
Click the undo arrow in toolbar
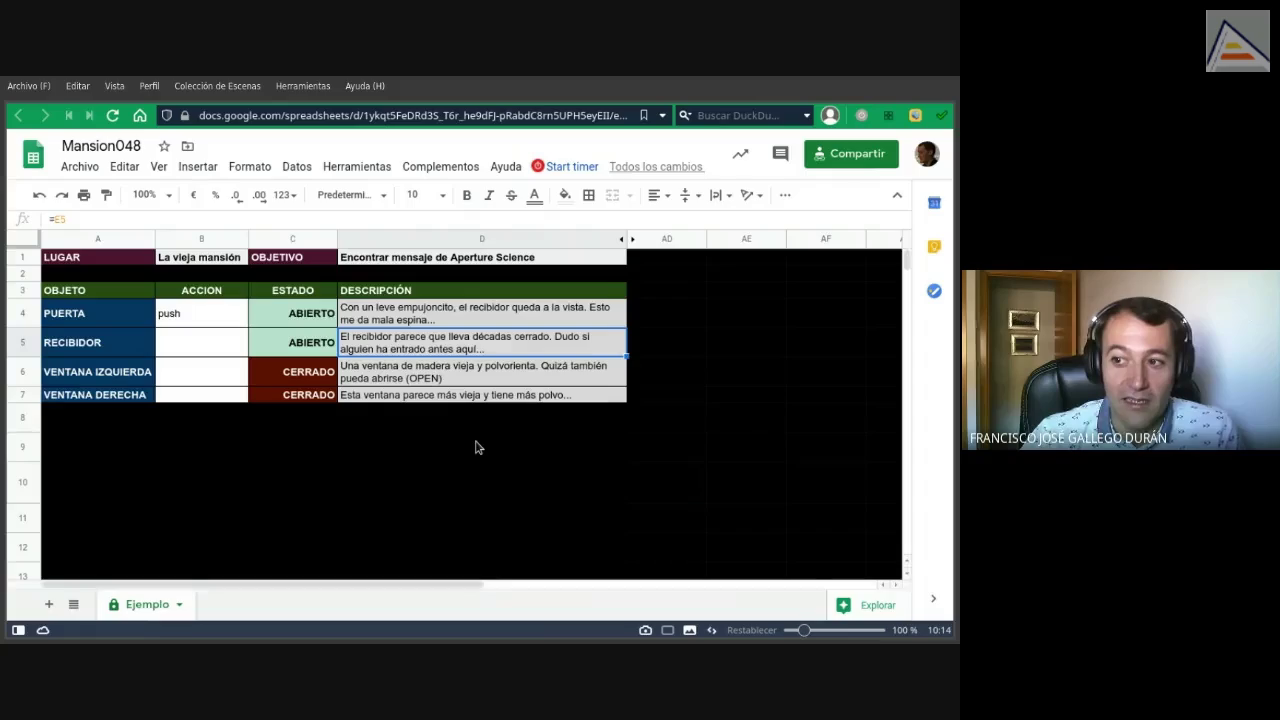point(39,195)
